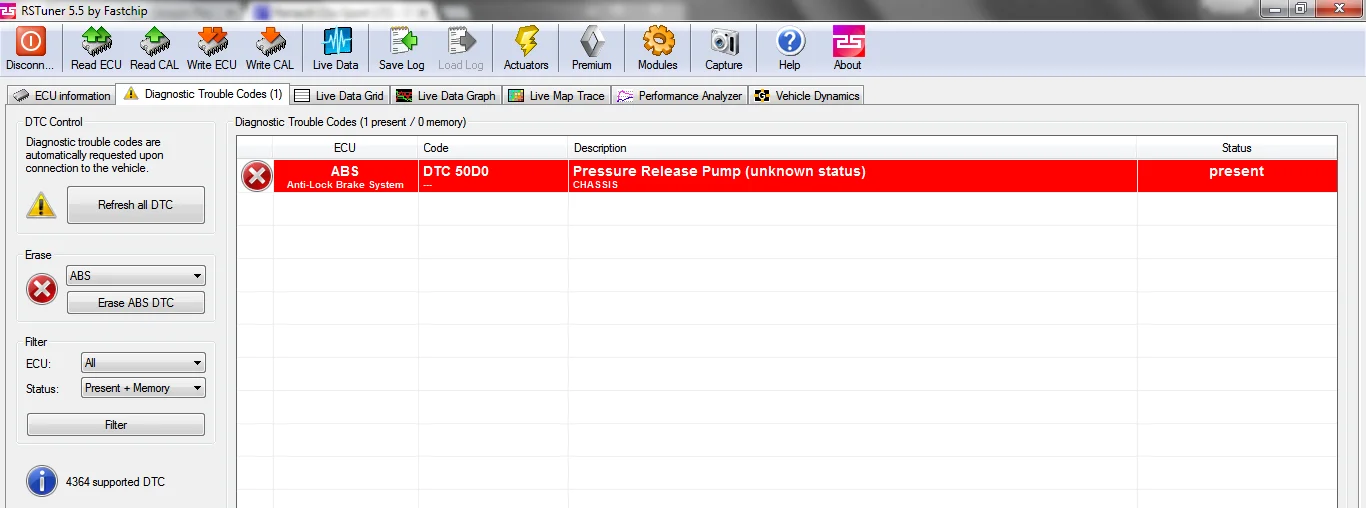Open the Premium Renault logo icon

(592, 41)
